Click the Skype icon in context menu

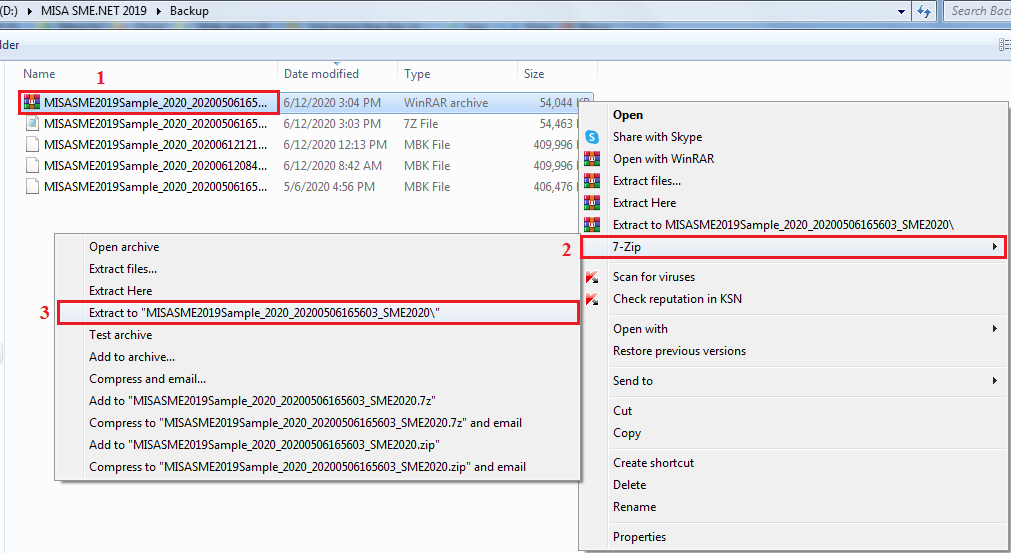pyautogui.click(x=592, y=137)
